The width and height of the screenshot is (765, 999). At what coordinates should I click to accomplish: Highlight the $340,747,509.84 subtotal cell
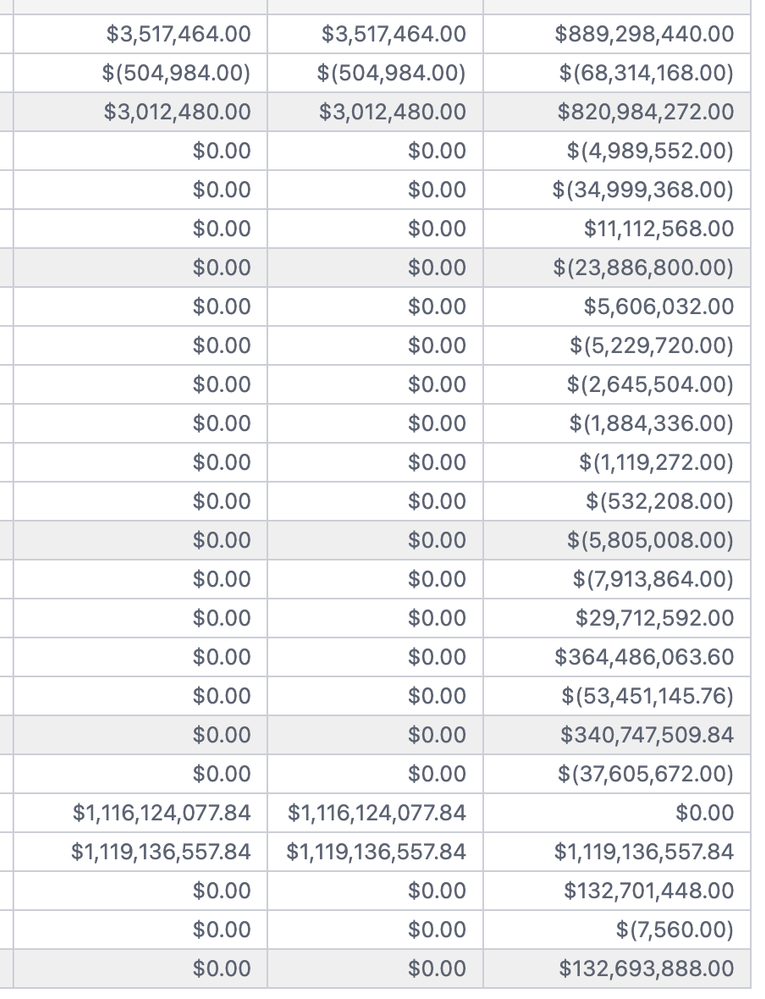(x=646, y=735)
